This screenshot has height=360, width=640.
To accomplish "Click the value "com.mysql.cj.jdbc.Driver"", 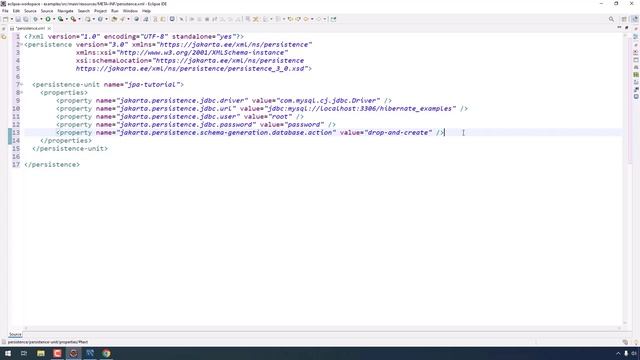I will click(328, 100).
